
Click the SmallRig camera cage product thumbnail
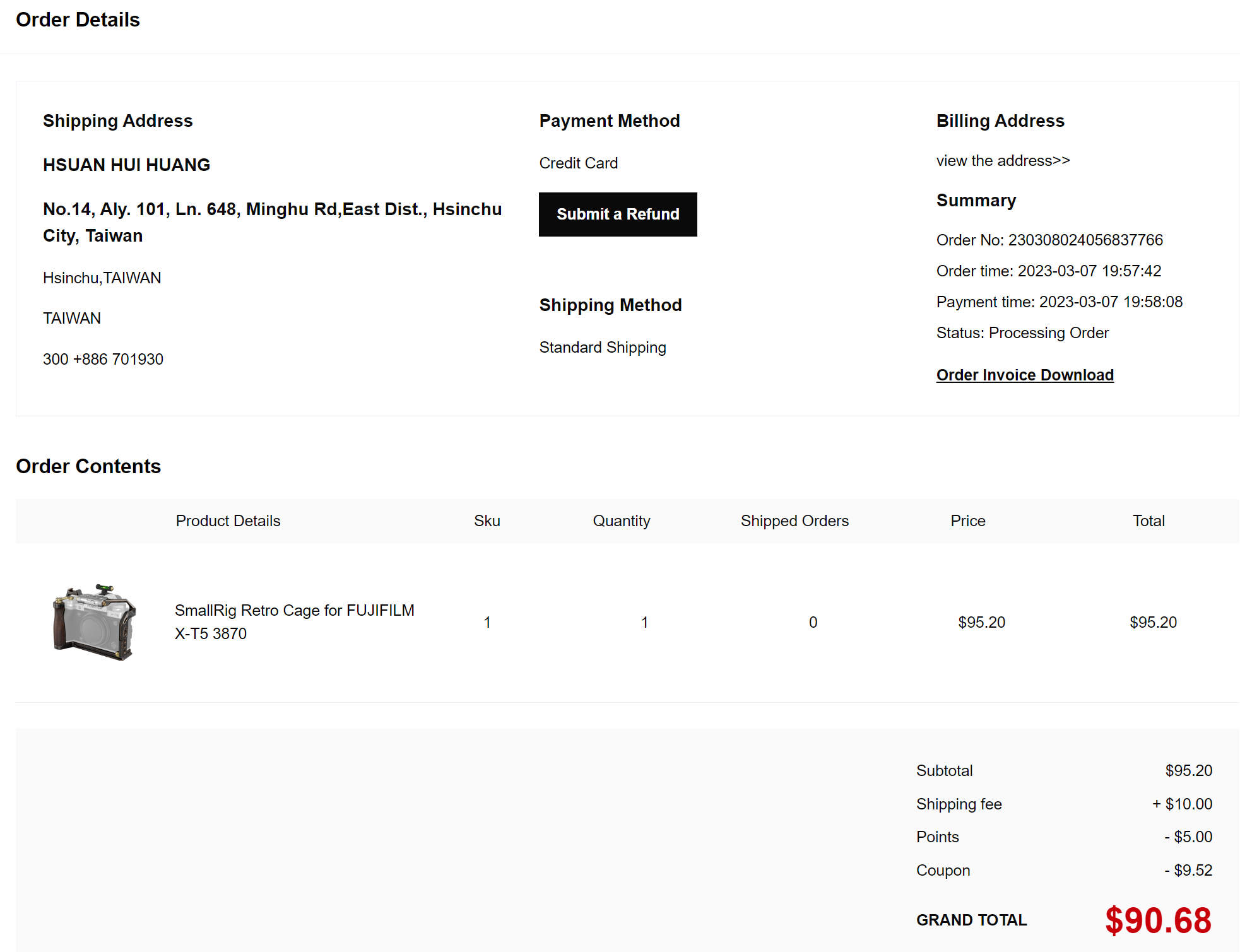(94, 622)
